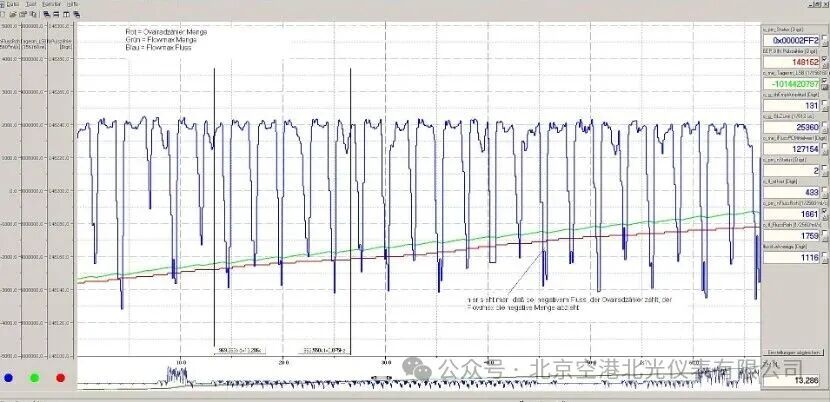Image resolution: width=830 pixels, height=402 pixels.
Task: Click the 25360 value field
Action: 792,127
